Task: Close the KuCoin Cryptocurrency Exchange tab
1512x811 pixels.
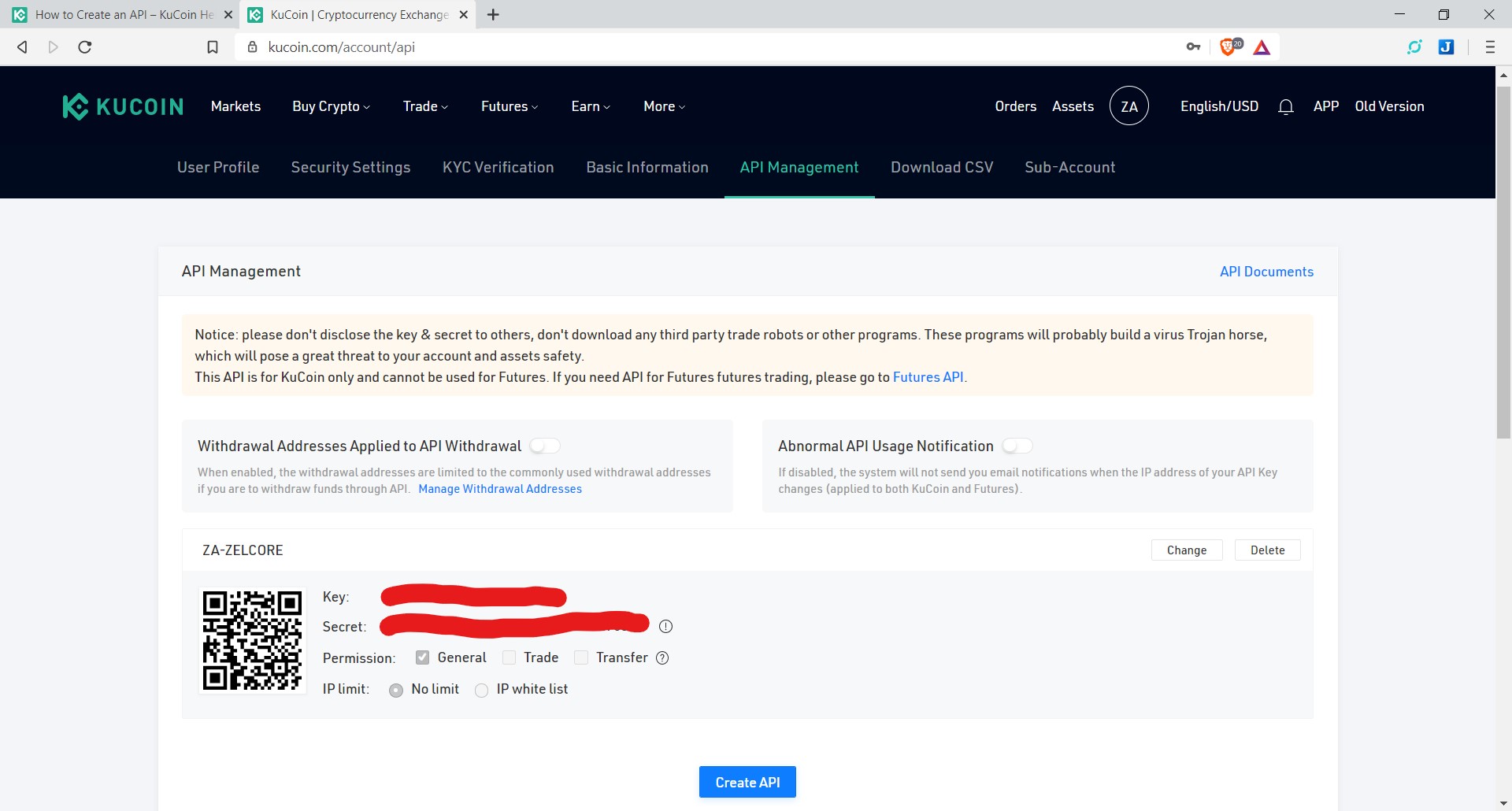Action: pyautogui.click(x=464, y=14)
